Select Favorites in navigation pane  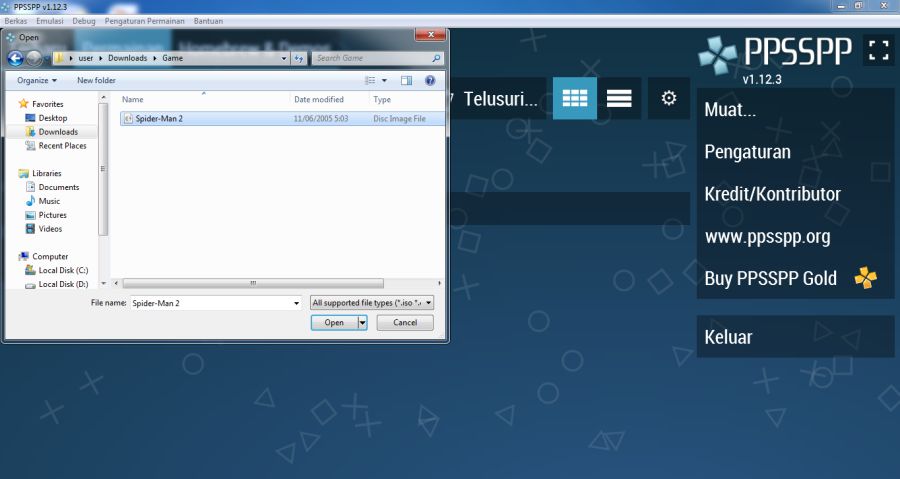47,104
